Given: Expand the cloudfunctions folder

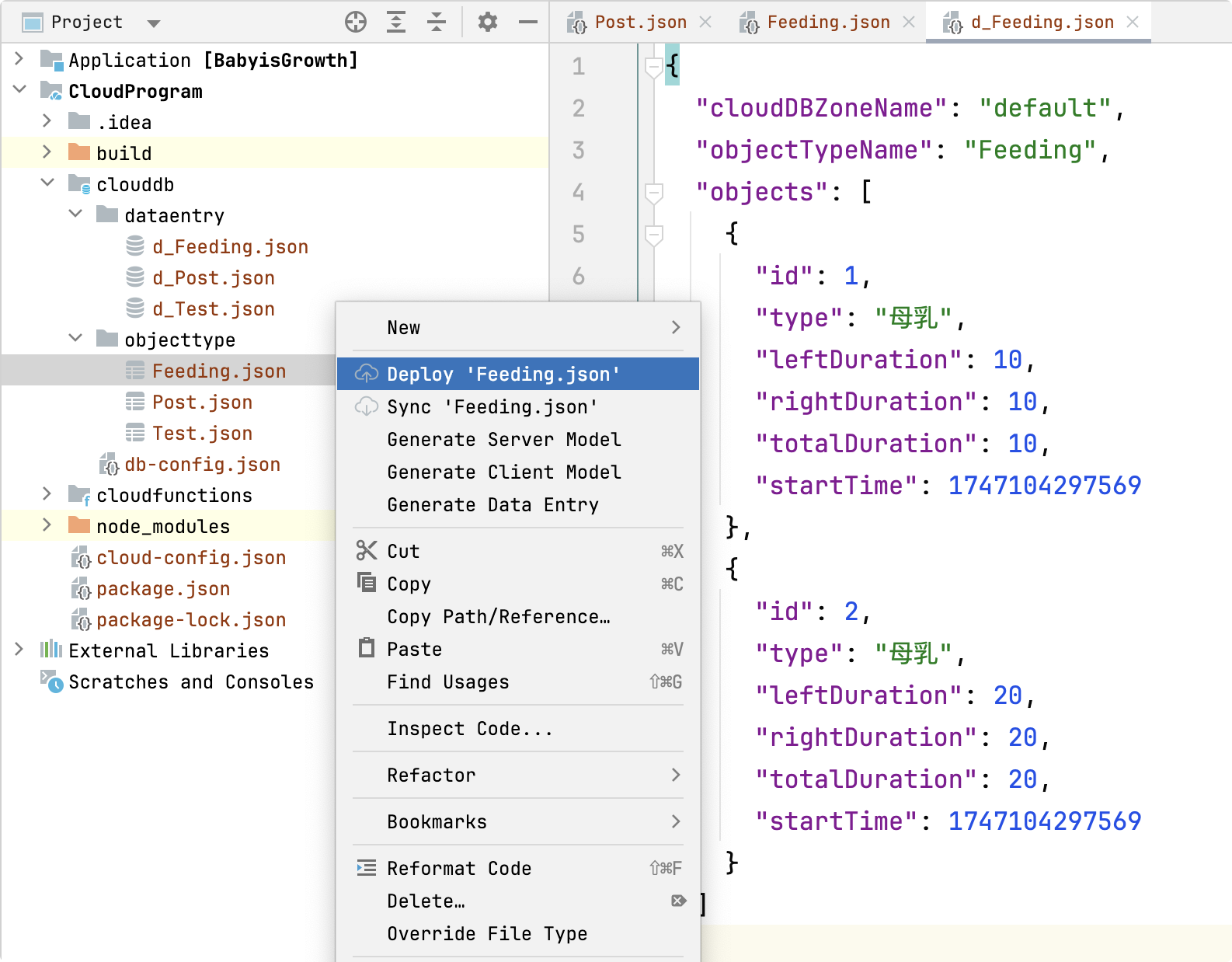Looking at the screenshot, I should 47,494.
